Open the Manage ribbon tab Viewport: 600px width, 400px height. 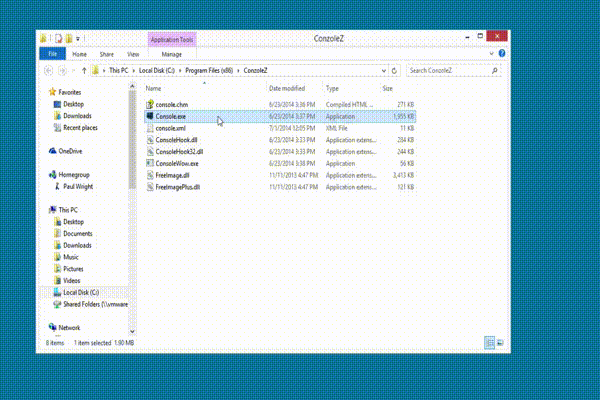[171, 54]
